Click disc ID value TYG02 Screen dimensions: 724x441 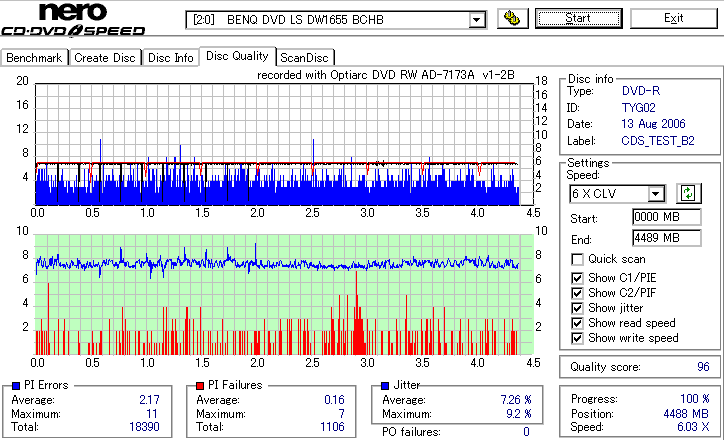tap(639, 108)
